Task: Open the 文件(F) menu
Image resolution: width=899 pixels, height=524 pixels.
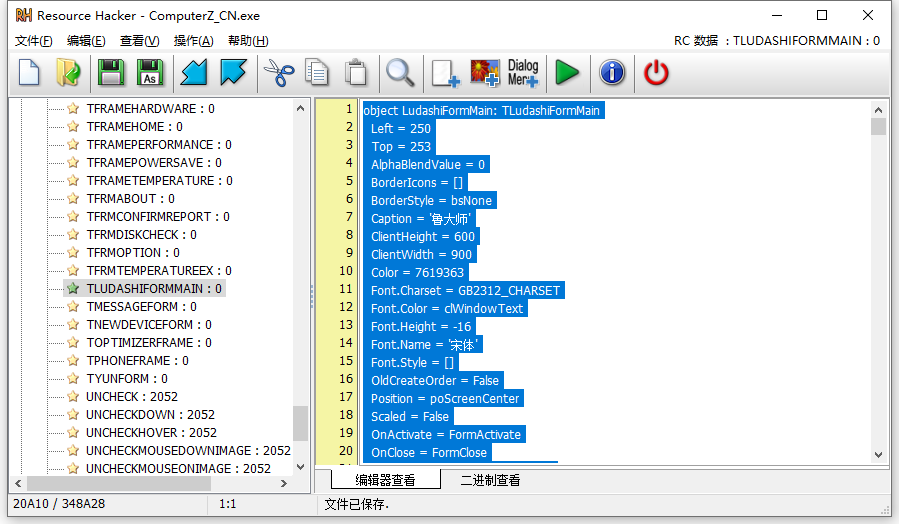Action: tap(33, 41)
